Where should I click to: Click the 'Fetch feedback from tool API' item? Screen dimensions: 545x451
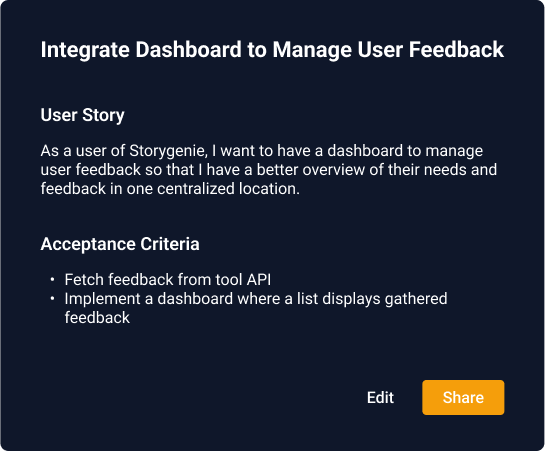pos(168,280)
